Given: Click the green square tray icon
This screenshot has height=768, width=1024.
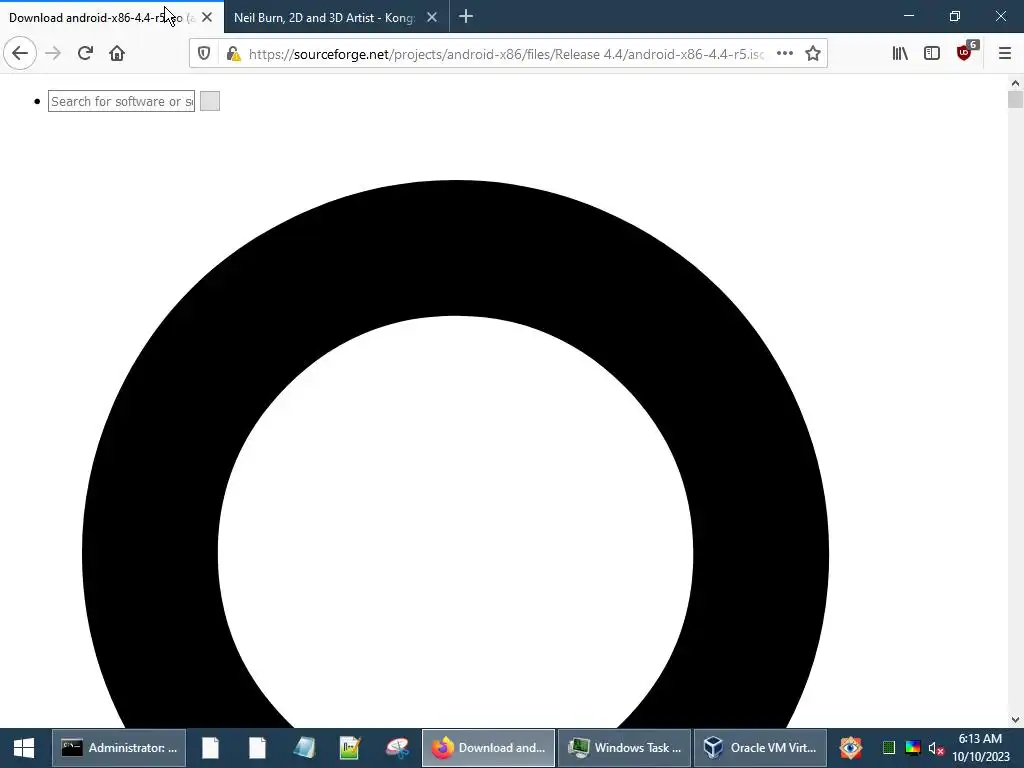Looking at the screenshot, I should 889,748.
